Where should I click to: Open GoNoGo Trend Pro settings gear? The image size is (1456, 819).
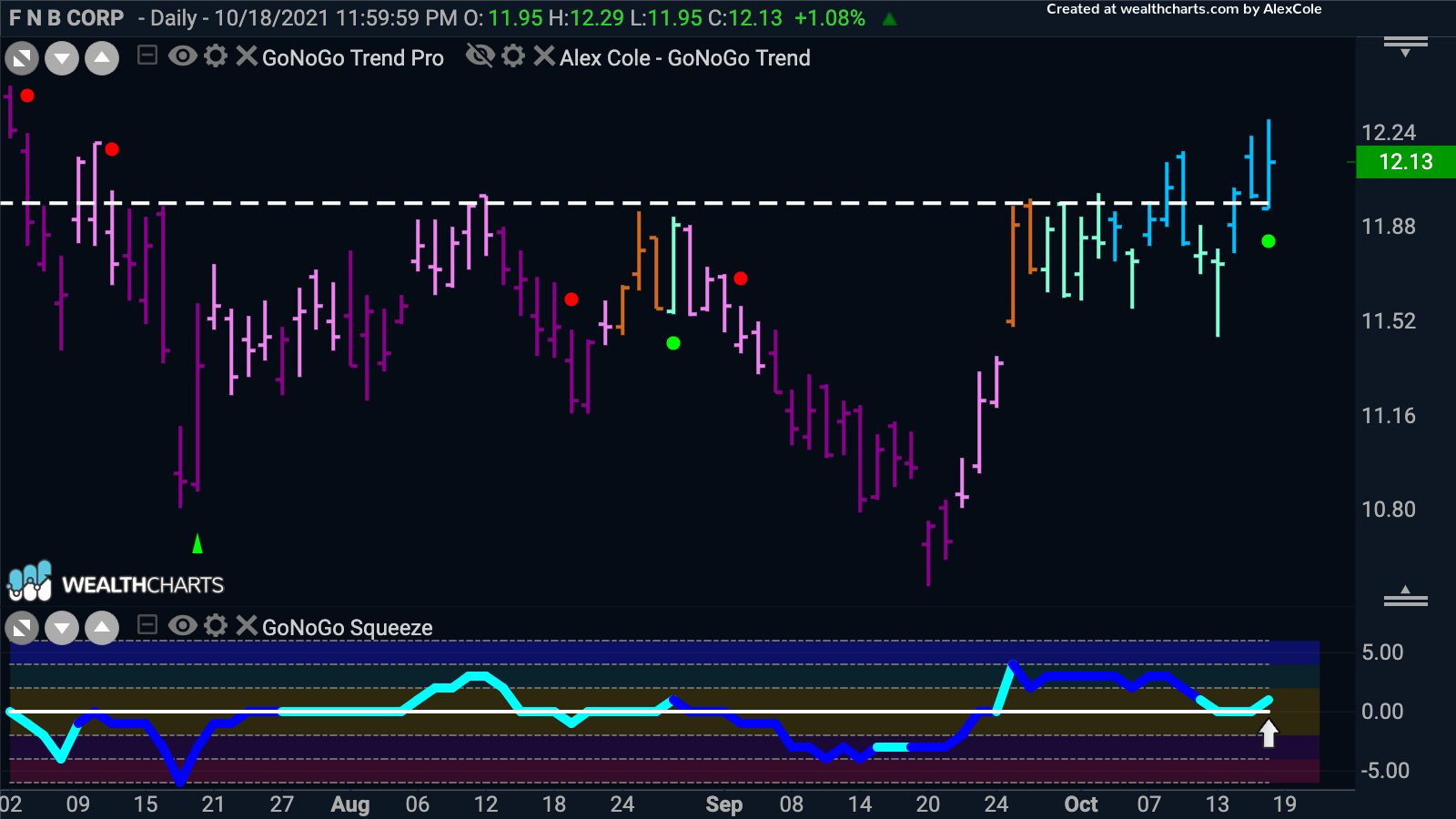tap(216, 56)
